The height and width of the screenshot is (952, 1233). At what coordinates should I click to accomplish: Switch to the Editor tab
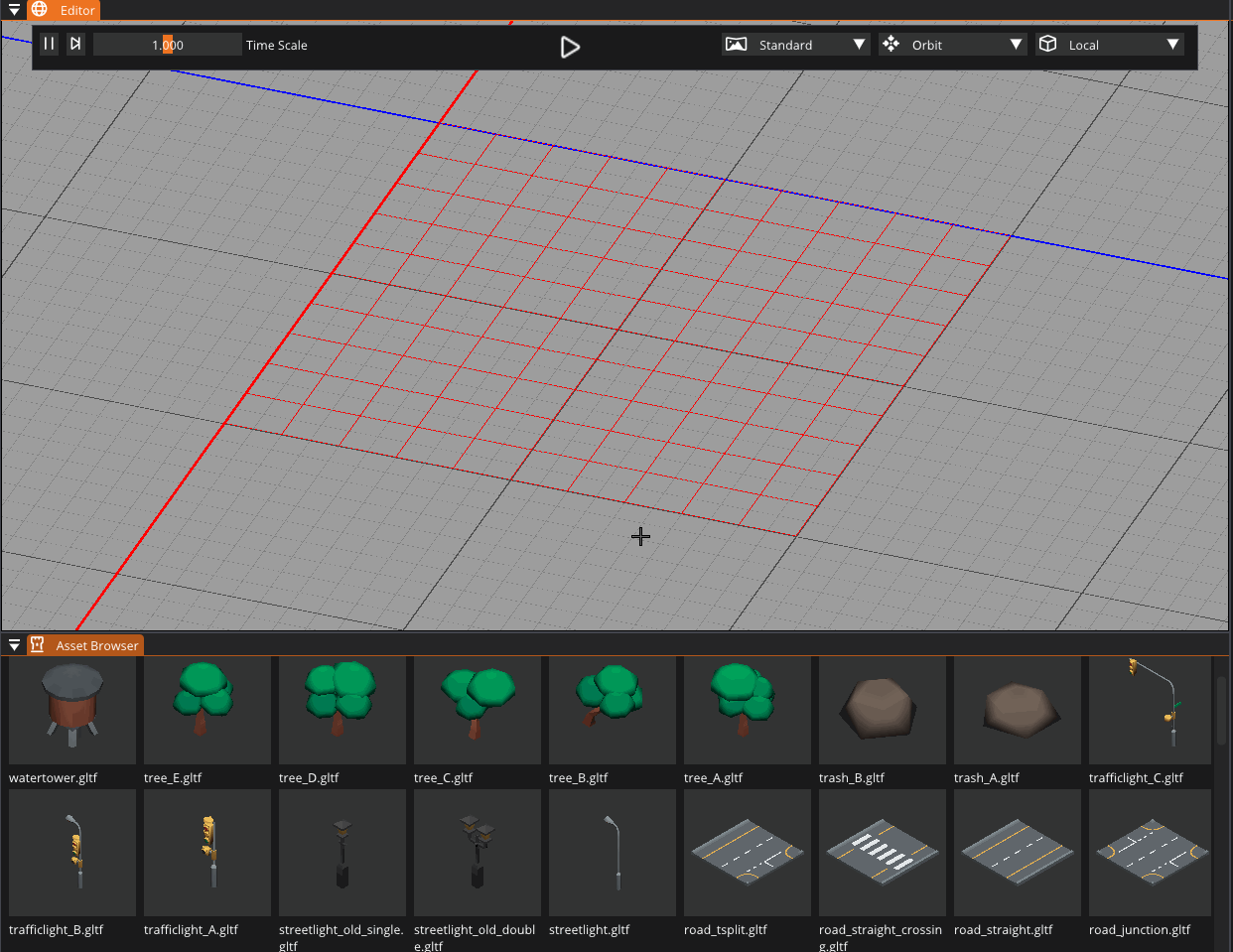point(77,10)
